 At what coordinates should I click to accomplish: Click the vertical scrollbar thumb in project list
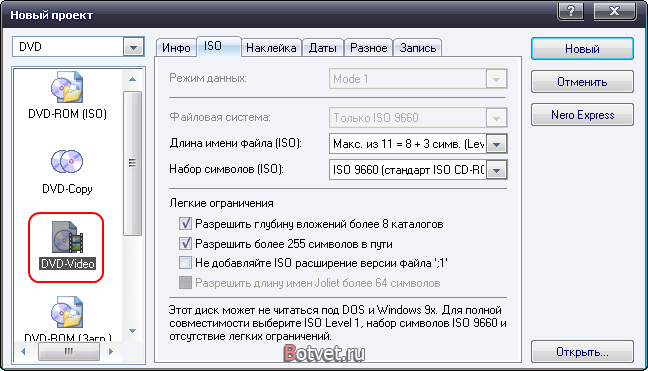tap(132, 163)
